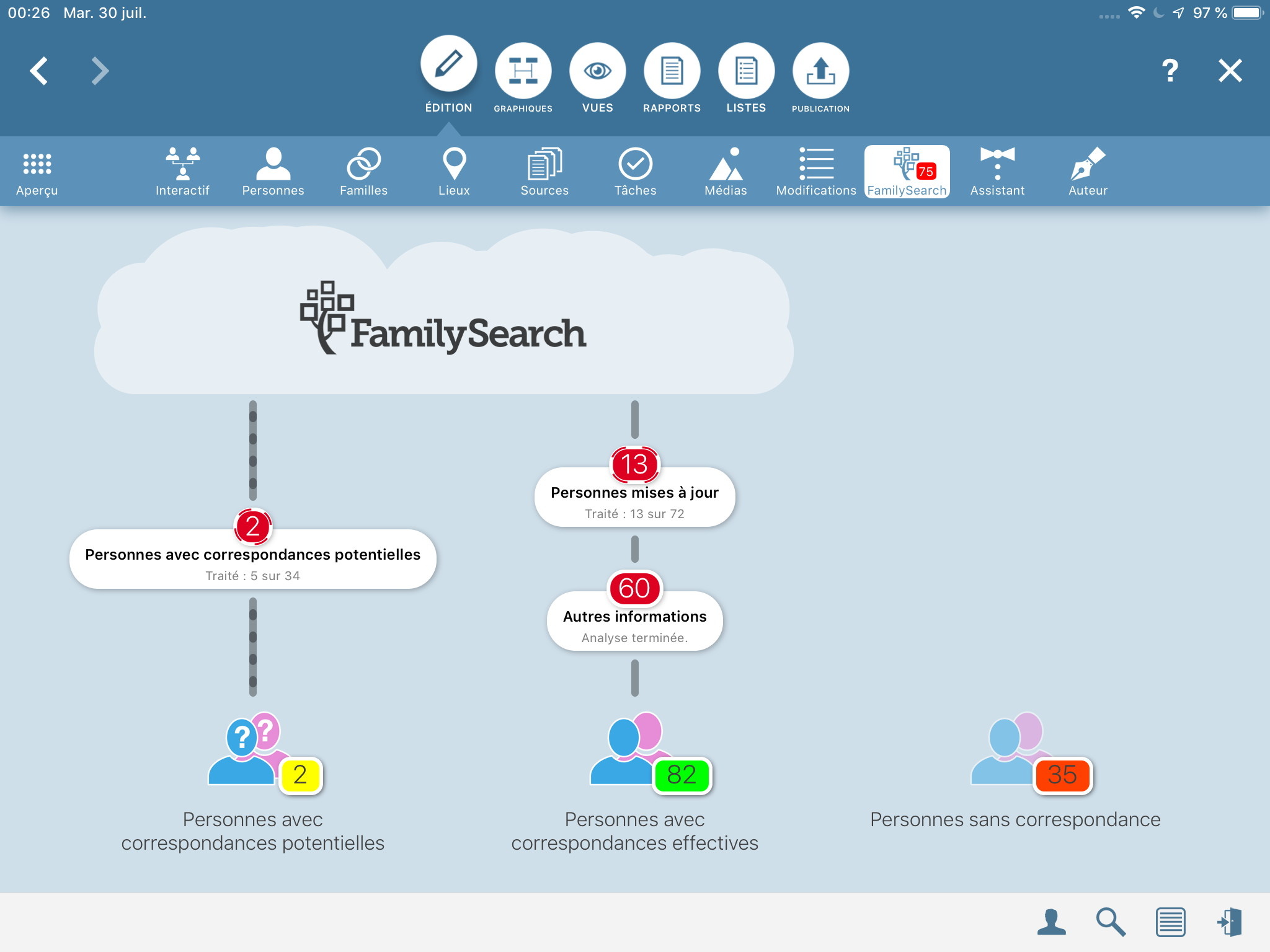This screenshot has width=1270, height=952.
Task: Open the Sources editor
Action: (544, 172)
